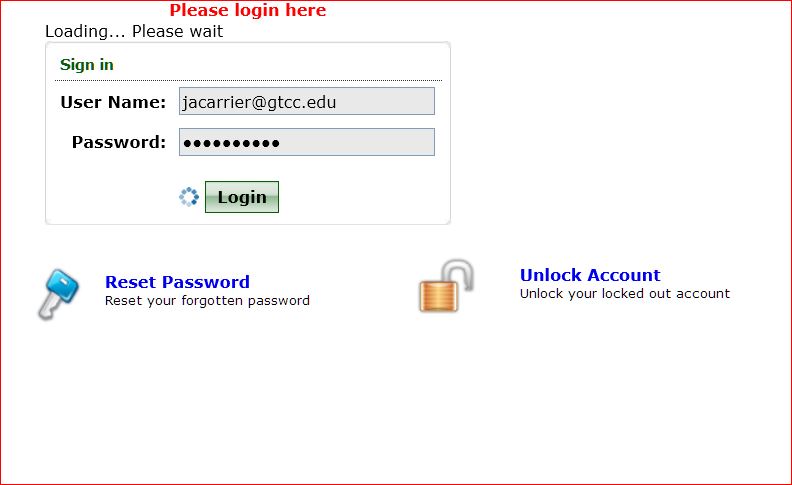Click 'Unlock your locked out account' description

tap(625, 294)
